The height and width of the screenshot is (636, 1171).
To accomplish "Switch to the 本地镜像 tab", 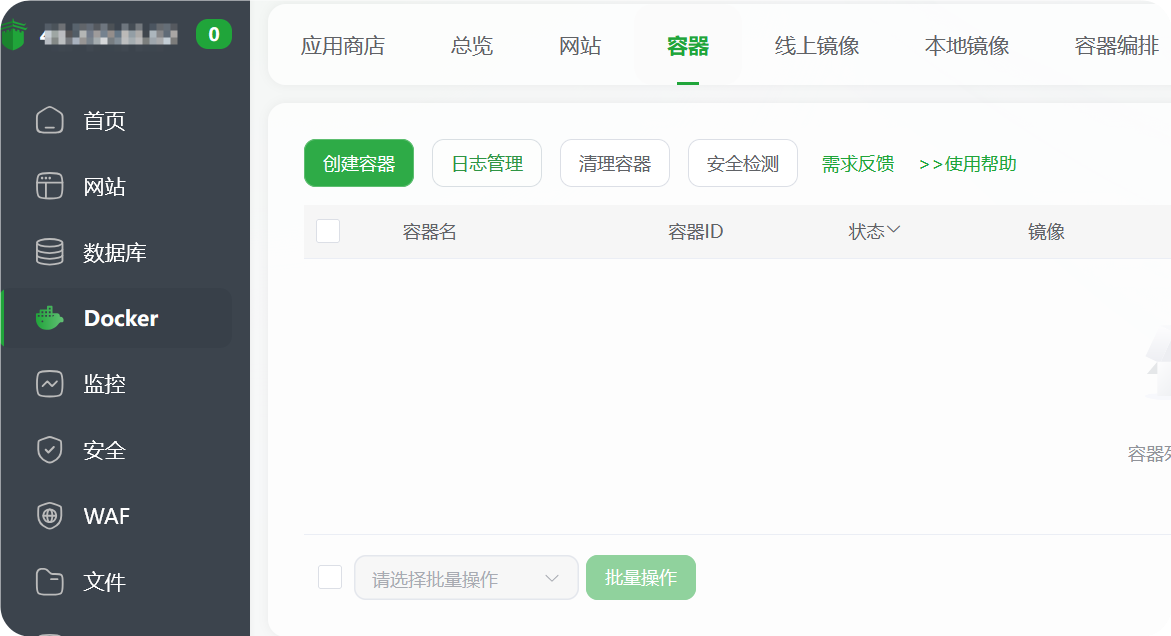I will tap(966, 45).
